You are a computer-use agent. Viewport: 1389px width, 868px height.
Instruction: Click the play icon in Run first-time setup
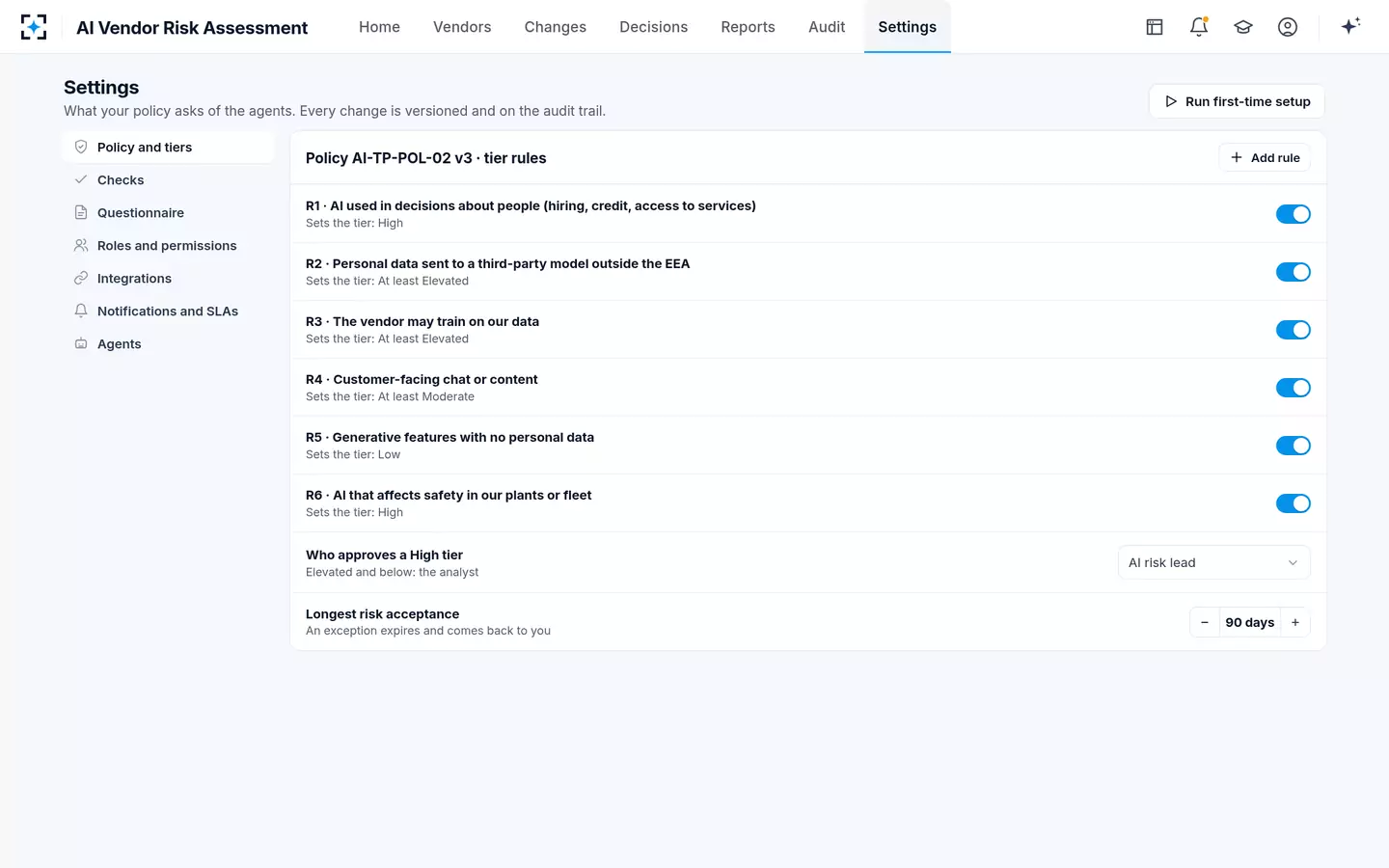click(1171, 101)
